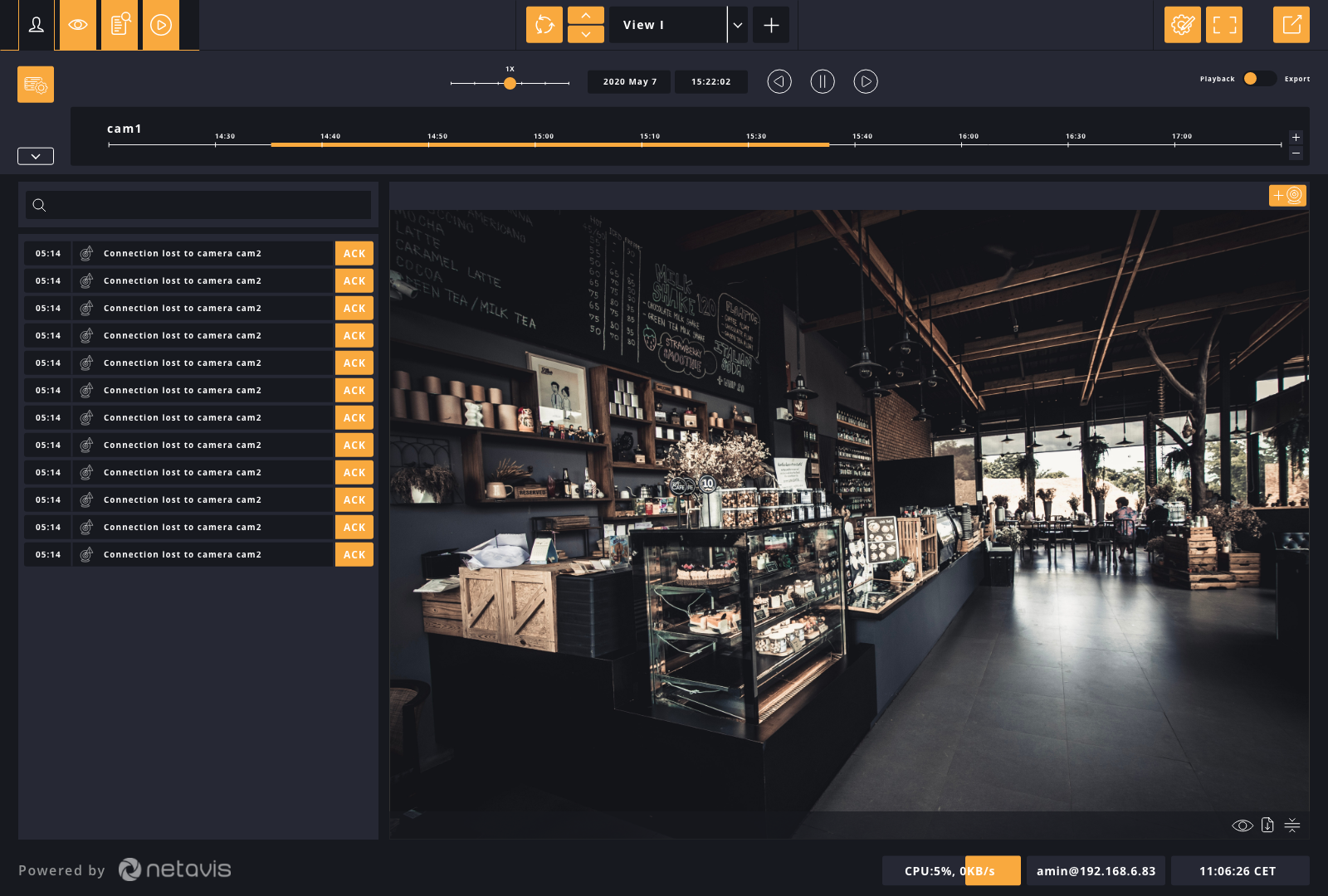The width and height of the screenshot is (1328, 896).
Task: Switch to the live view eye tab
Action: coord(78,25)
